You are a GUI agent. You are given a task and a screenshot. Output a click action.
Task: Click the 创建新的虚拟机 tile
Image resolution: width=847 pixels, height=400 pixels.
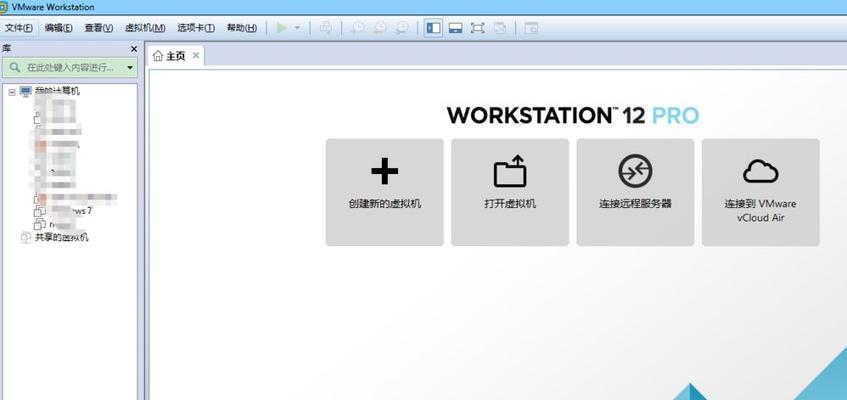pyautogui.click(x=385, y=192)
